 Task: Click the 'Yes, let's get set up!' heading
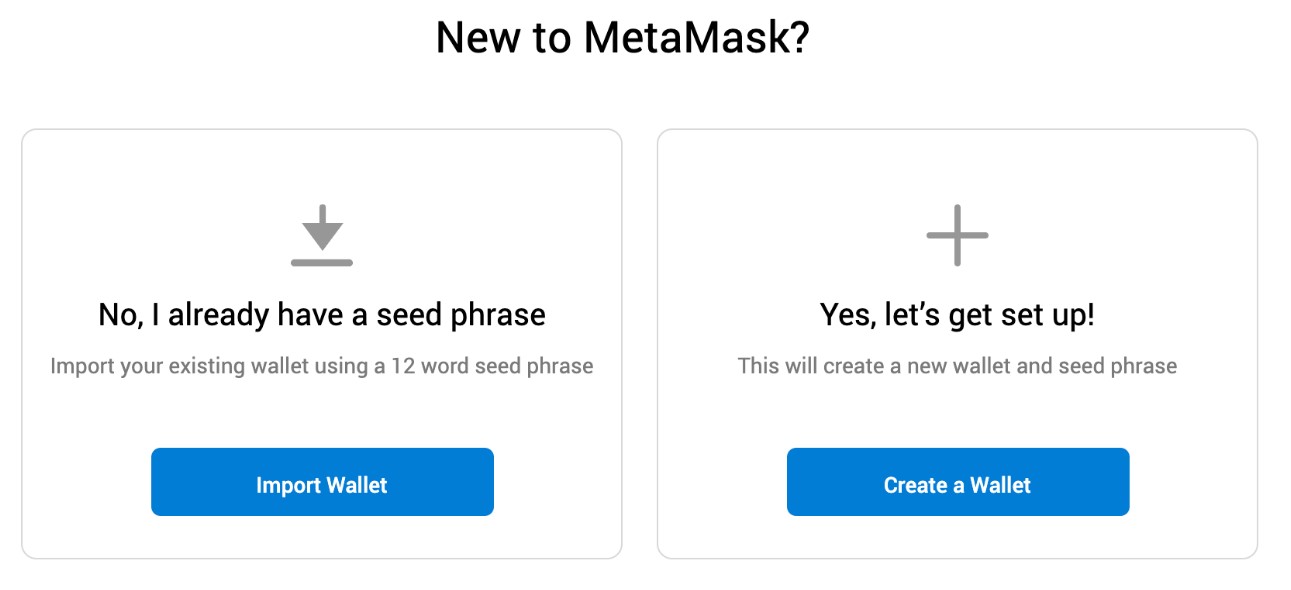(957, 315)
